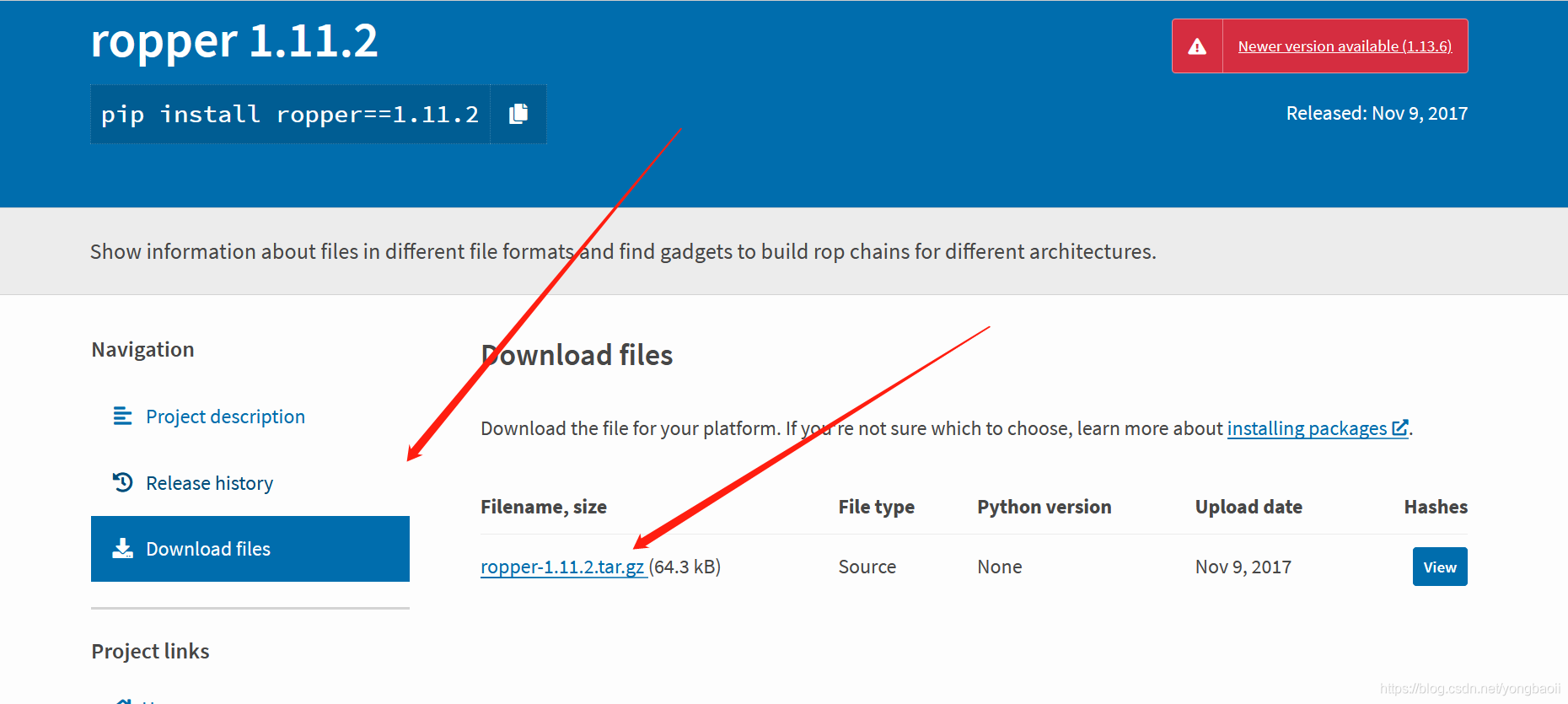
Task: Click the ropper 1.11.2 page title
Action: pyautogui.click(x=234, y=40)
